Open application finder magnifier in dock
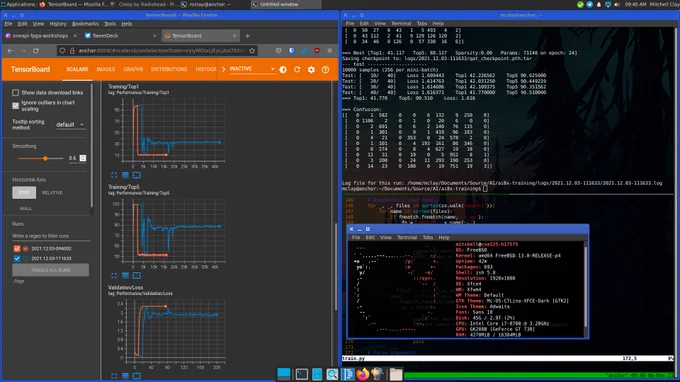Image resolution: width=680 pixels, height=382 pixels. [332, 374]
